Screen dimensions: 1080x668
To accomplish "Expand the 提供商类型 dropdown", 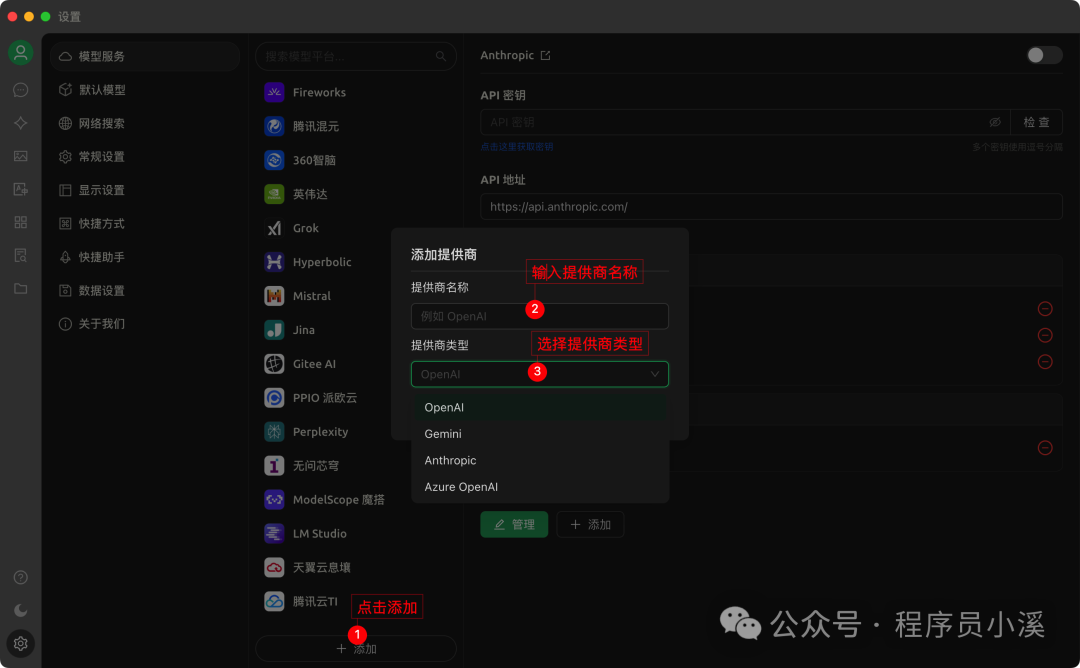I will point(539,374).
